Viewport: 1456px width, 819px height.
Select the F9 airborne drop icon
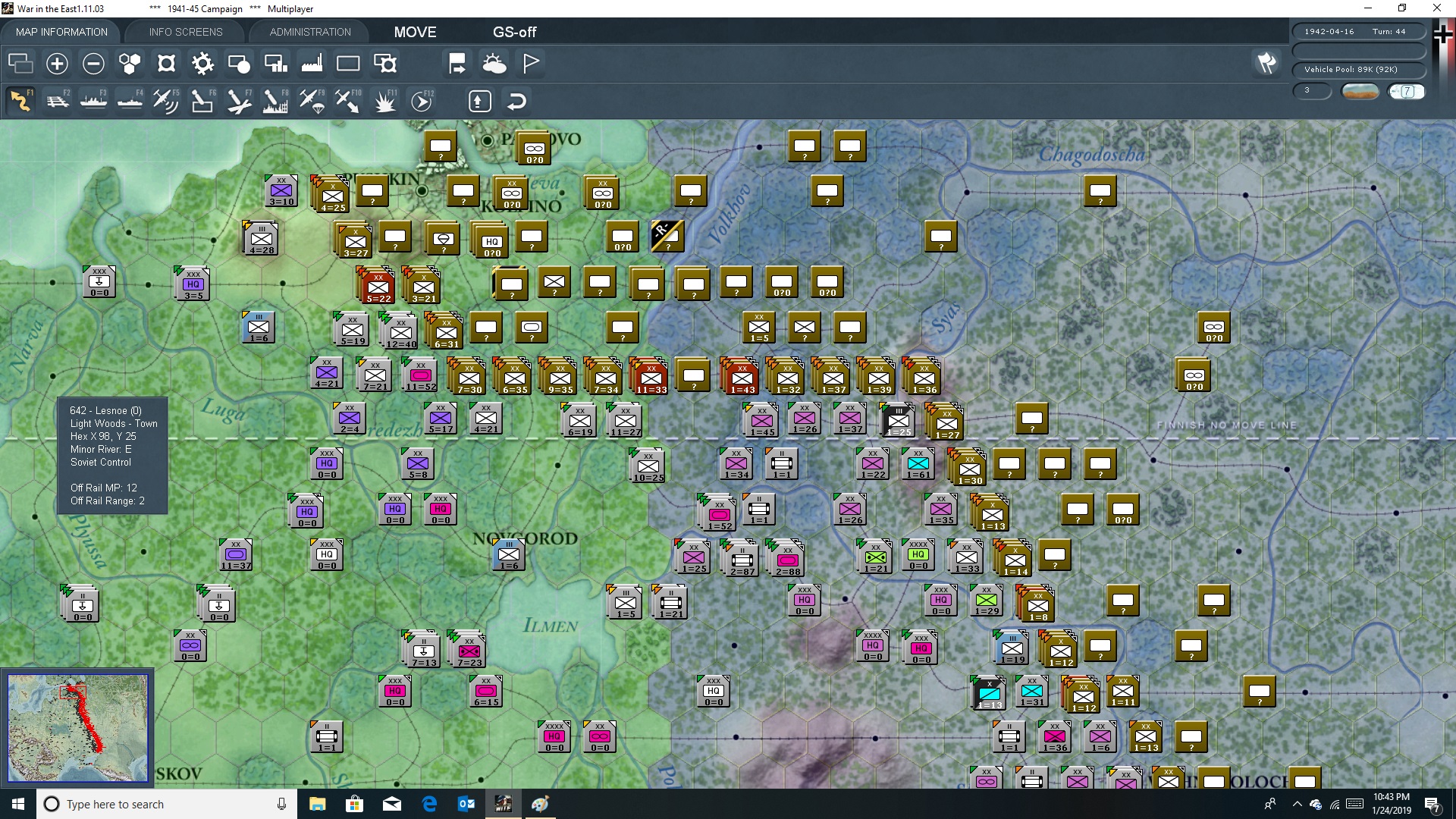point(312,100)
